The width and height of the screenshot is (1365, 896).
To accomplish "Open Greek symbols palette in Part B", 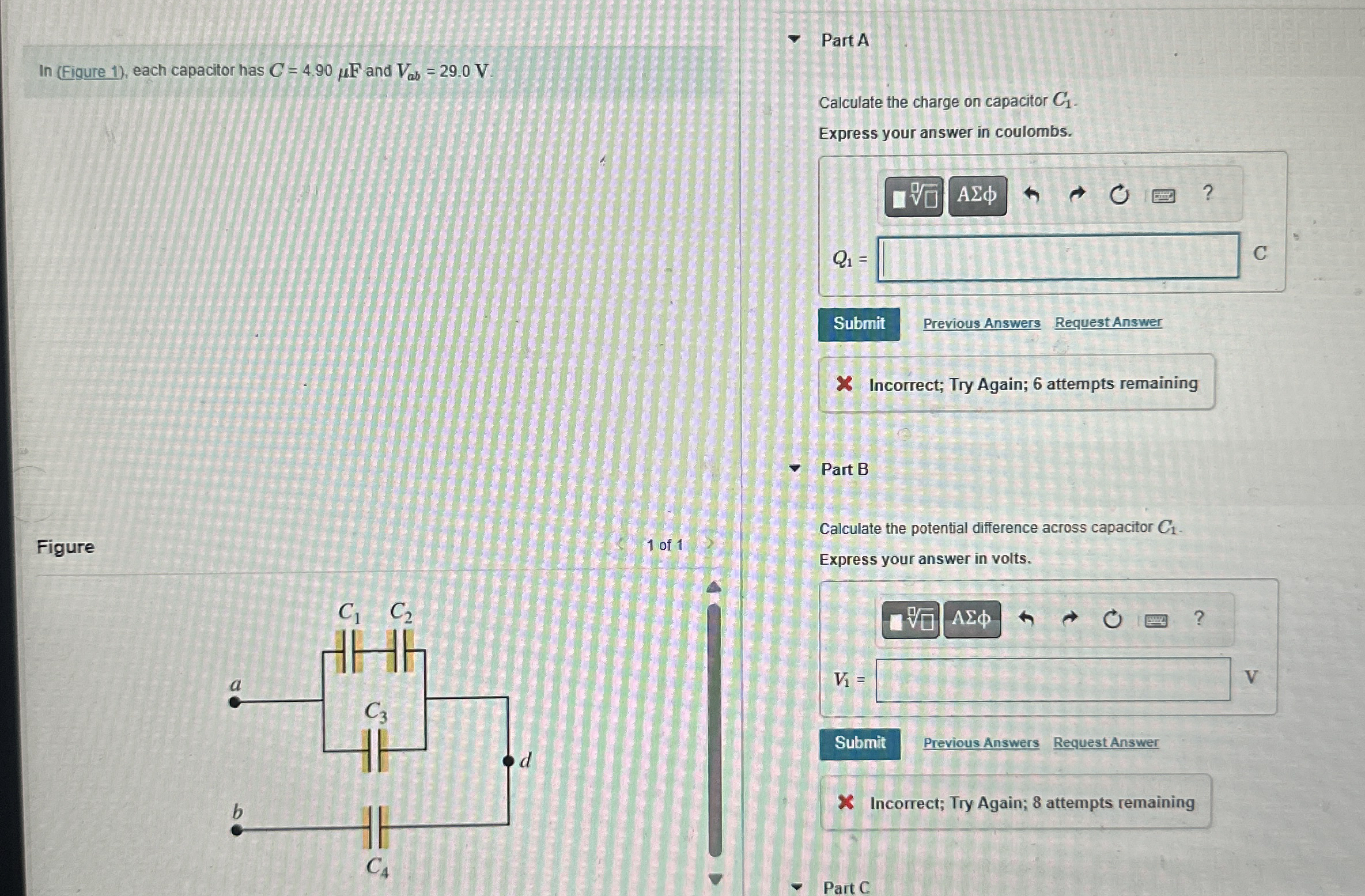I will coord(971,619).
